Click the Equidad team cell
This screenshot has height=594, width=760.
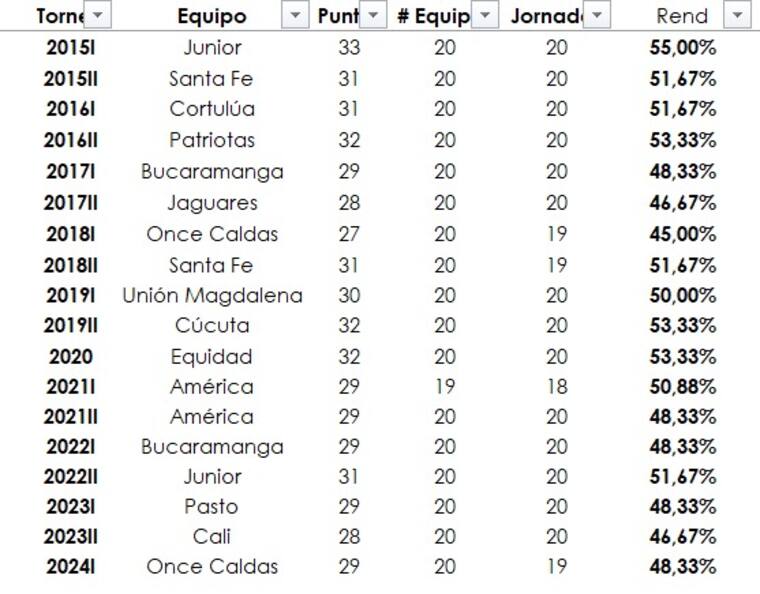click(212, 356)
